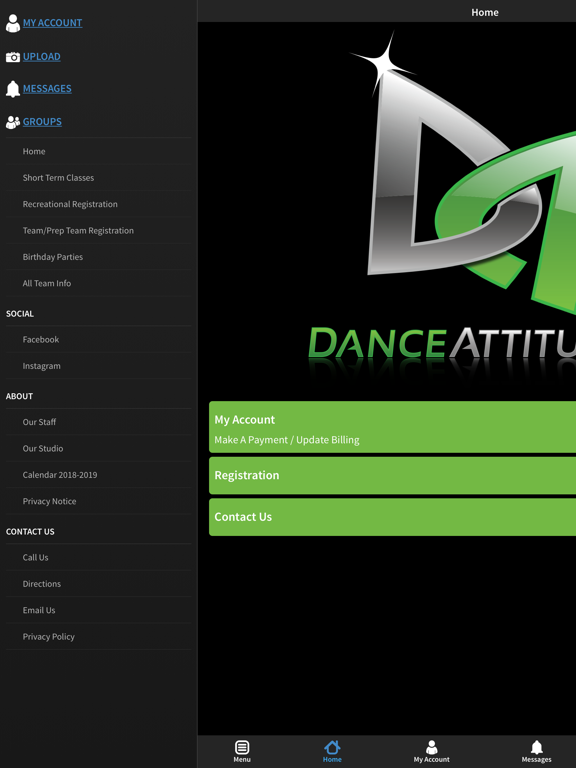Open Privacy Notice under About
The height and width of the screenshot is (768, 576).
click(98, 501)
